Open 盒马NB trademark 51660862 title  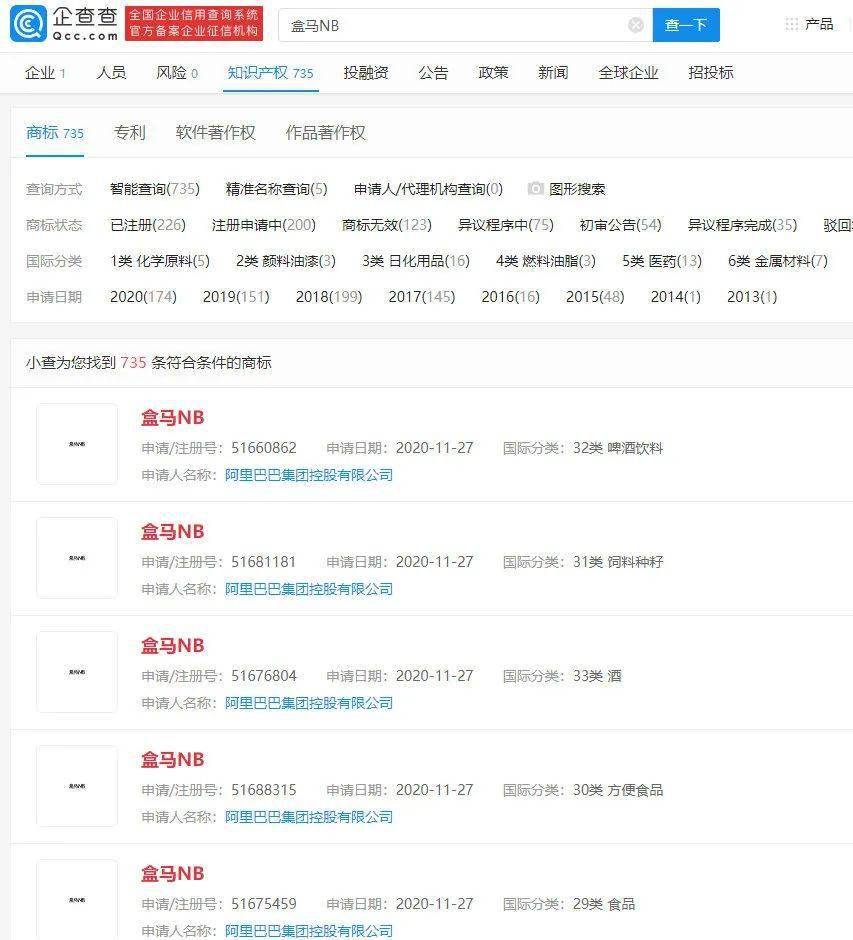(173, 418)
